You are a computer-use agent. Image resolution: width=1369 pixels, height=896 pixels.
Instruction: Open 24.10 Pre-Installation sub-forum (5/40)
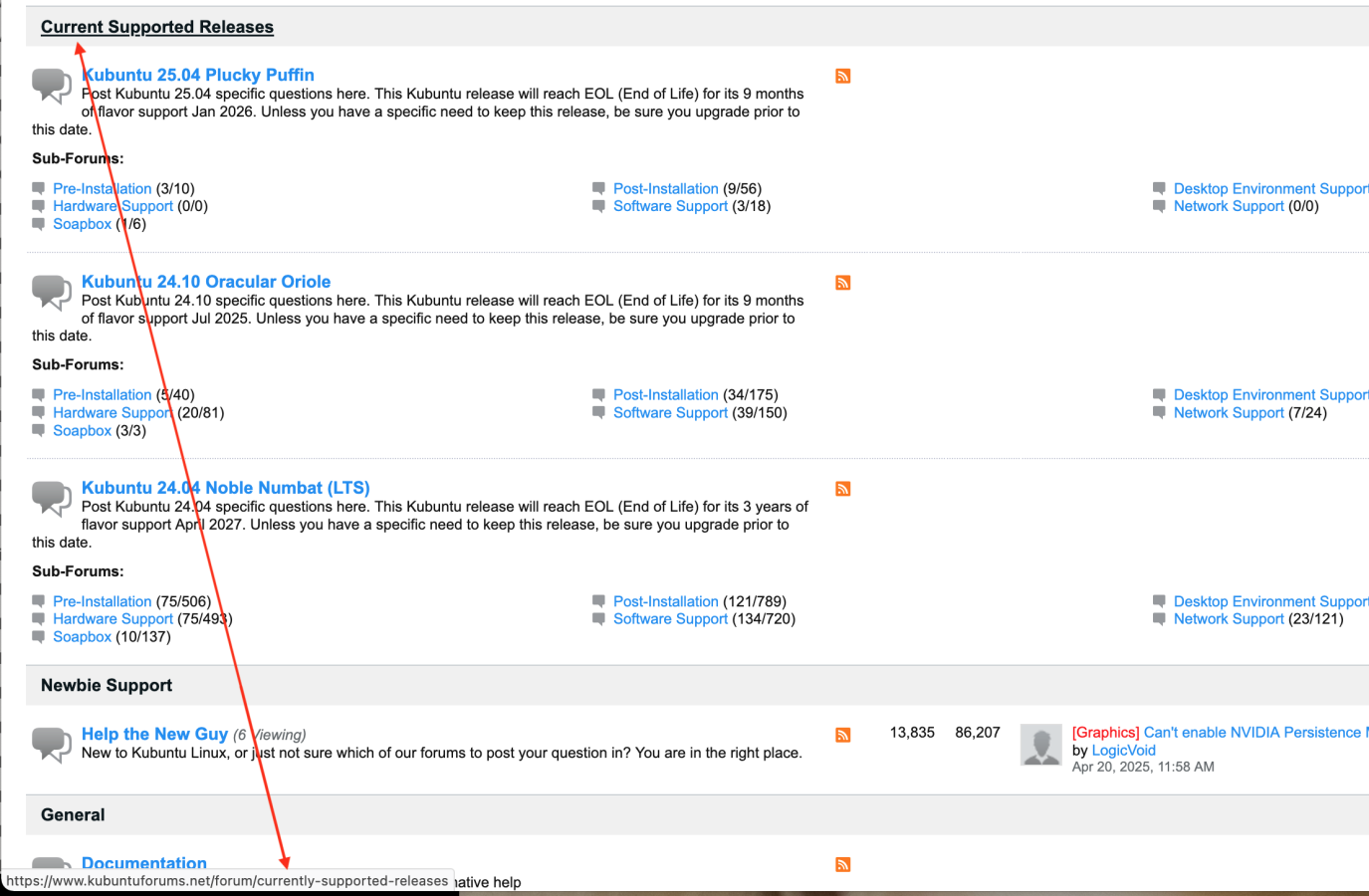click(103, 395)
